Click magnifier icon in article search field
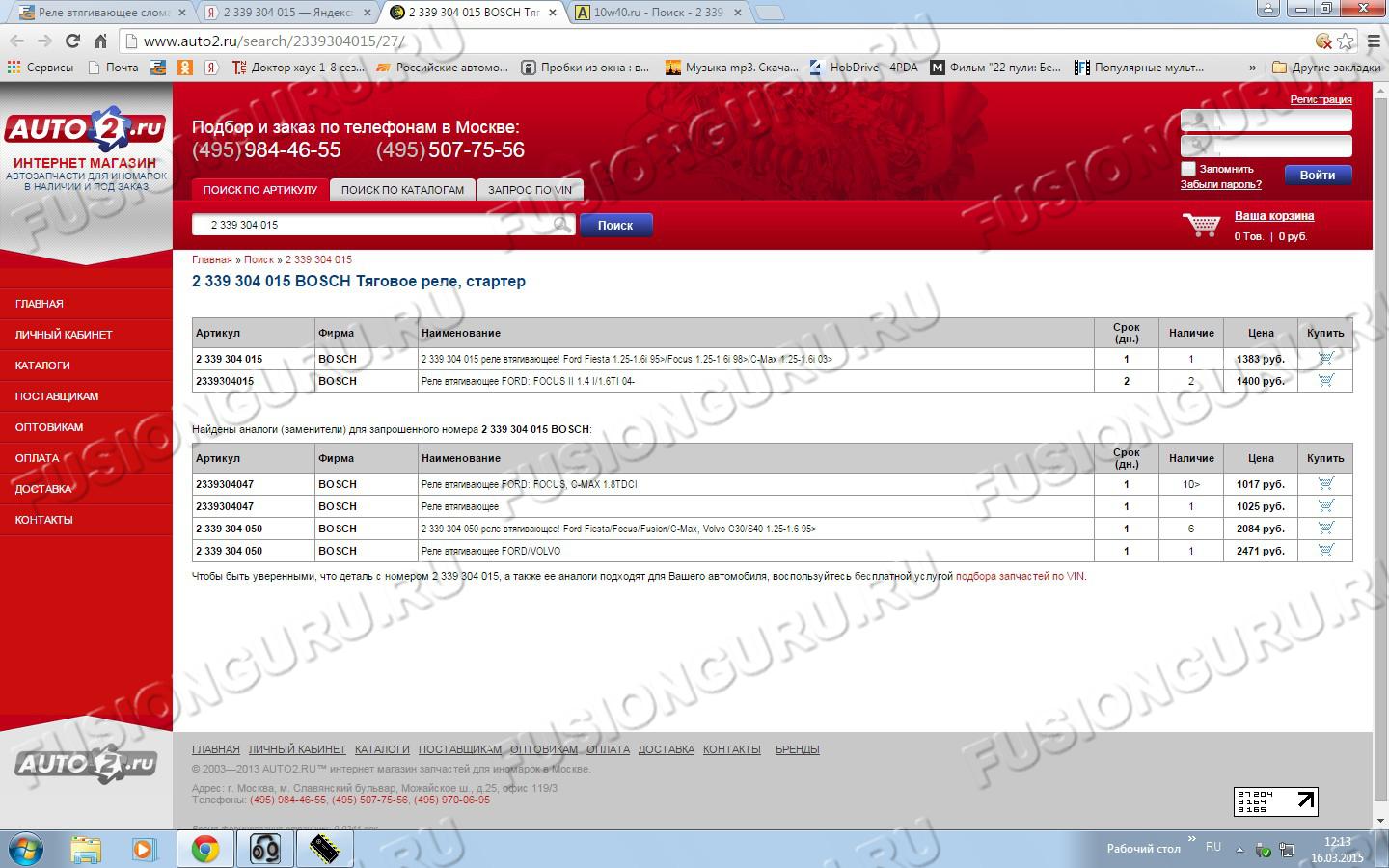The height and width of the screenshot is (868, 1389). tap(561, 225)
